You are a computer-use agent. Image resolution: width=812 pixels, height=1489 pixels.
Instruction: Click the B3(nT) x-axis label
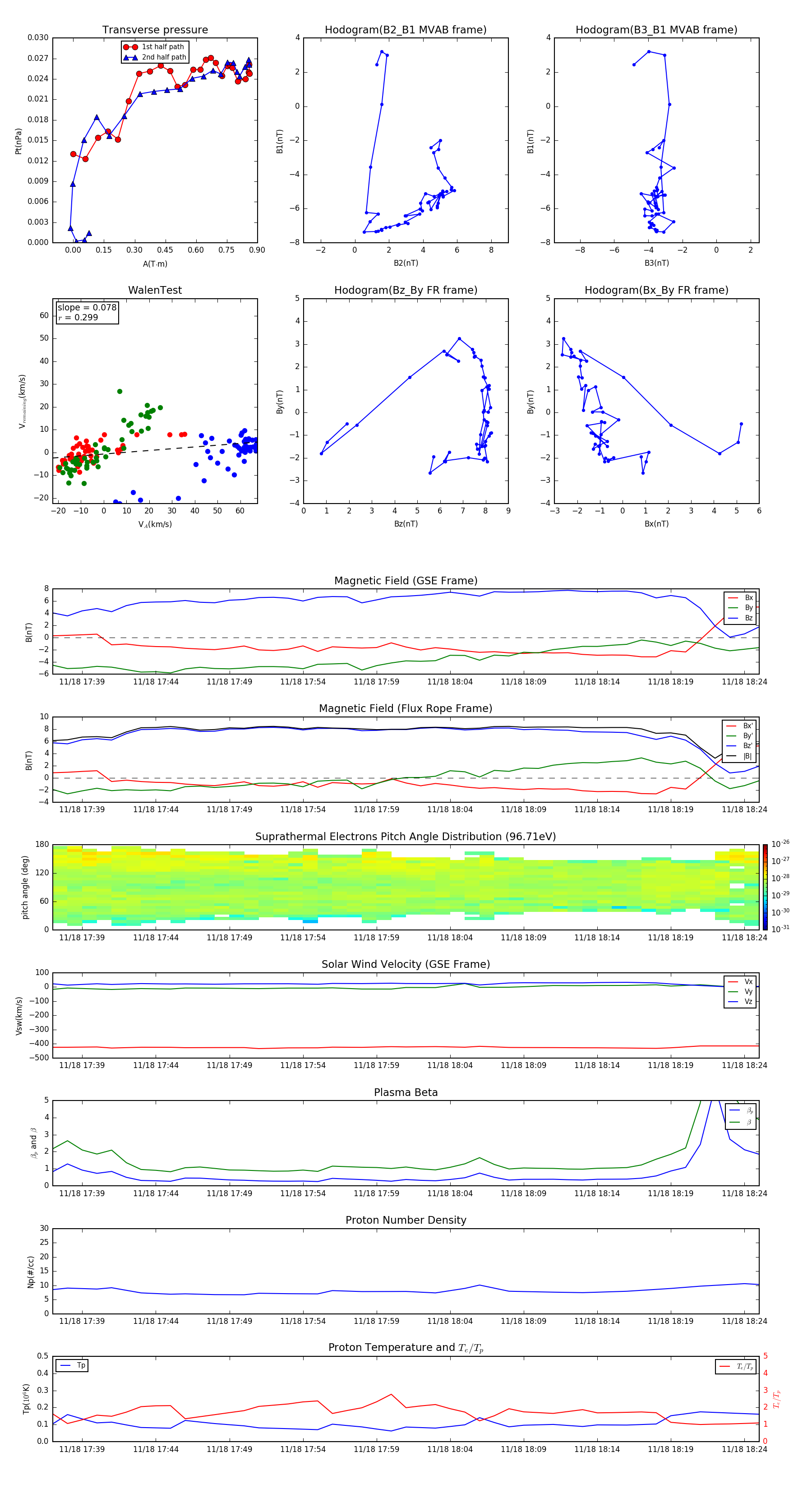point(656,263)
